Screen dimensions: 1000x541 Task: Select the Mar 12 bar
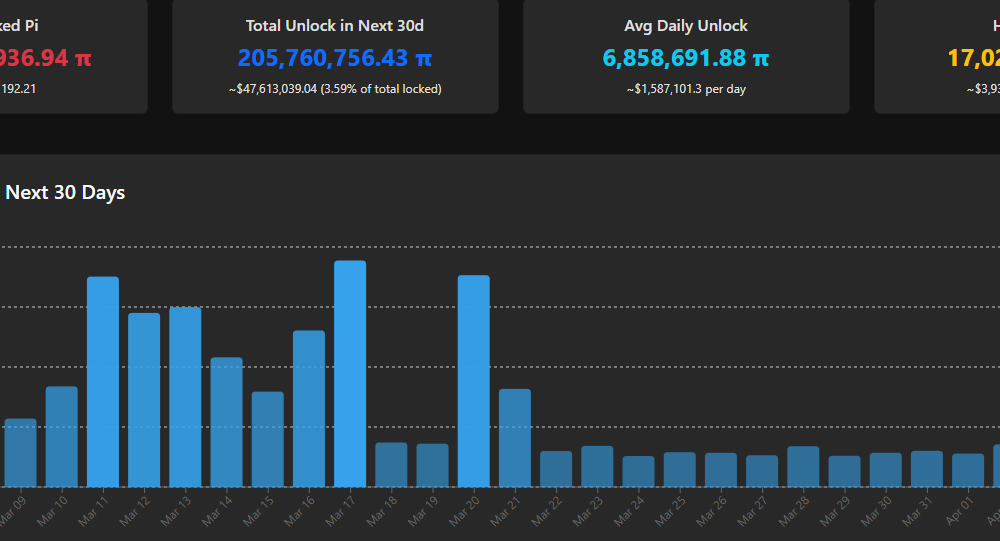click(x=144, y=400)
